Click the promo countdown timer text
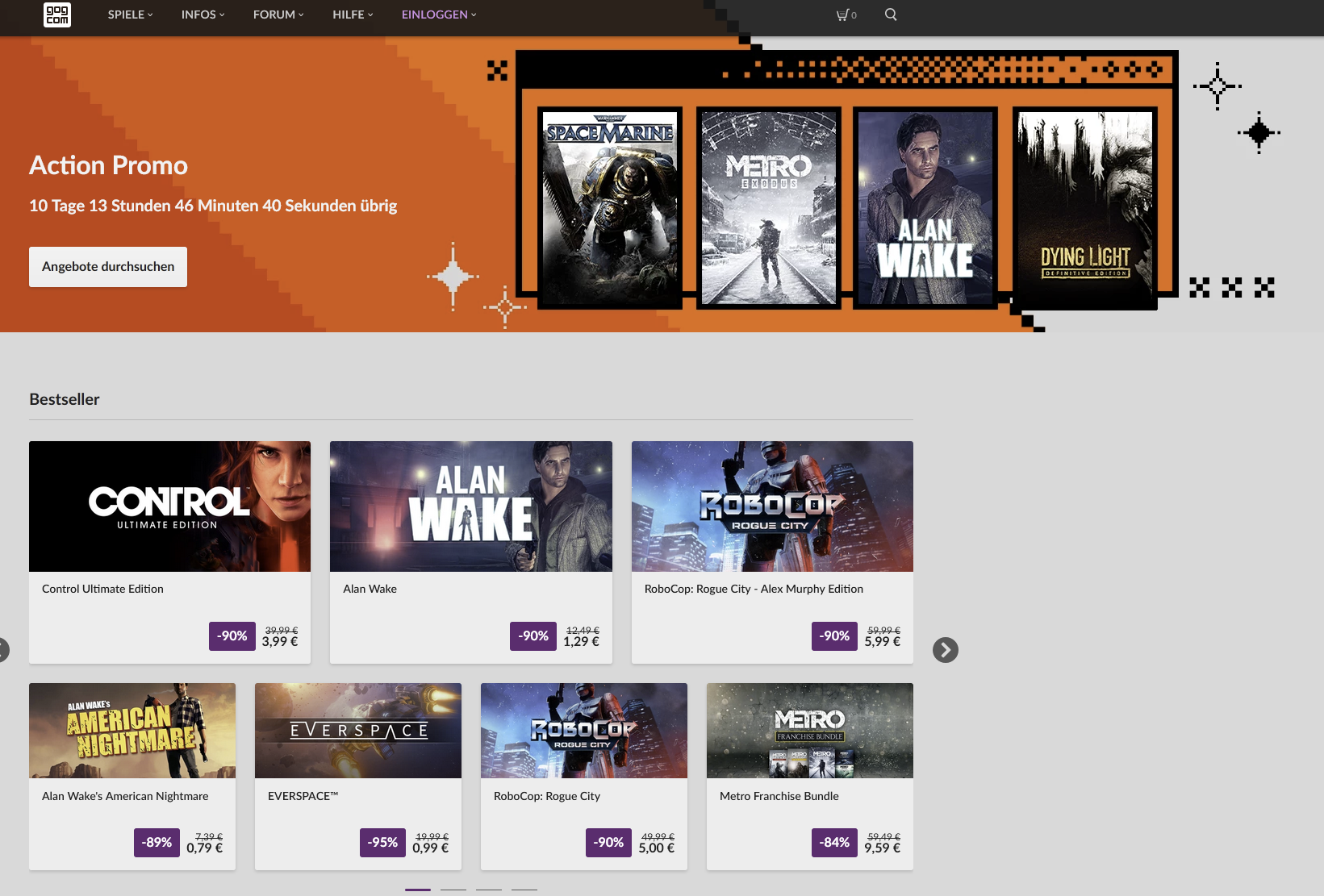The image size is (1324, 896). pyautogui.click(x=213, y=206)
